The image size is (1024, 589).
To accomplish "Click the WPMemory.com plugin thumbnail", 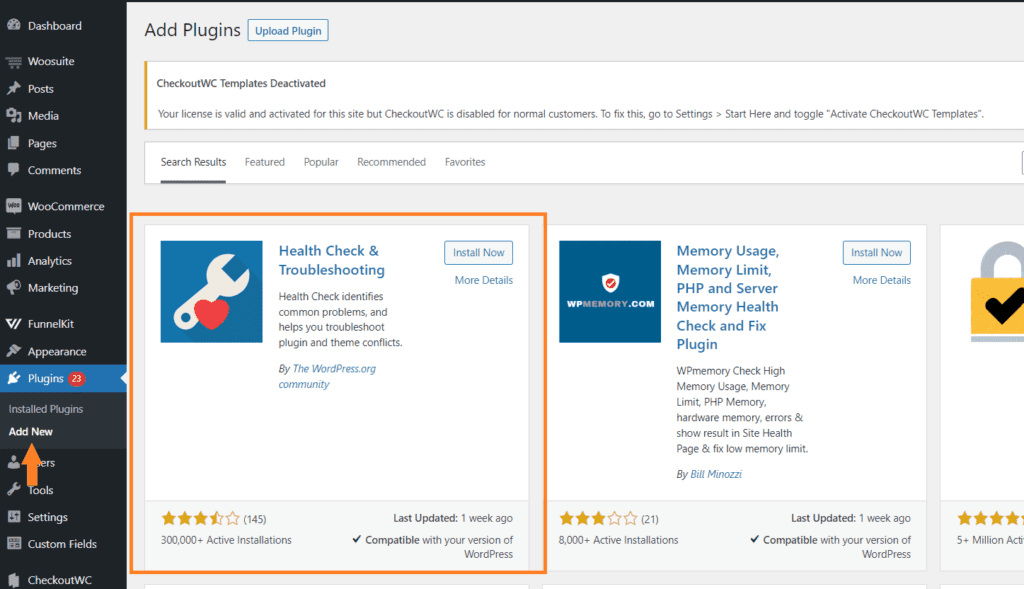I will 610,291.
